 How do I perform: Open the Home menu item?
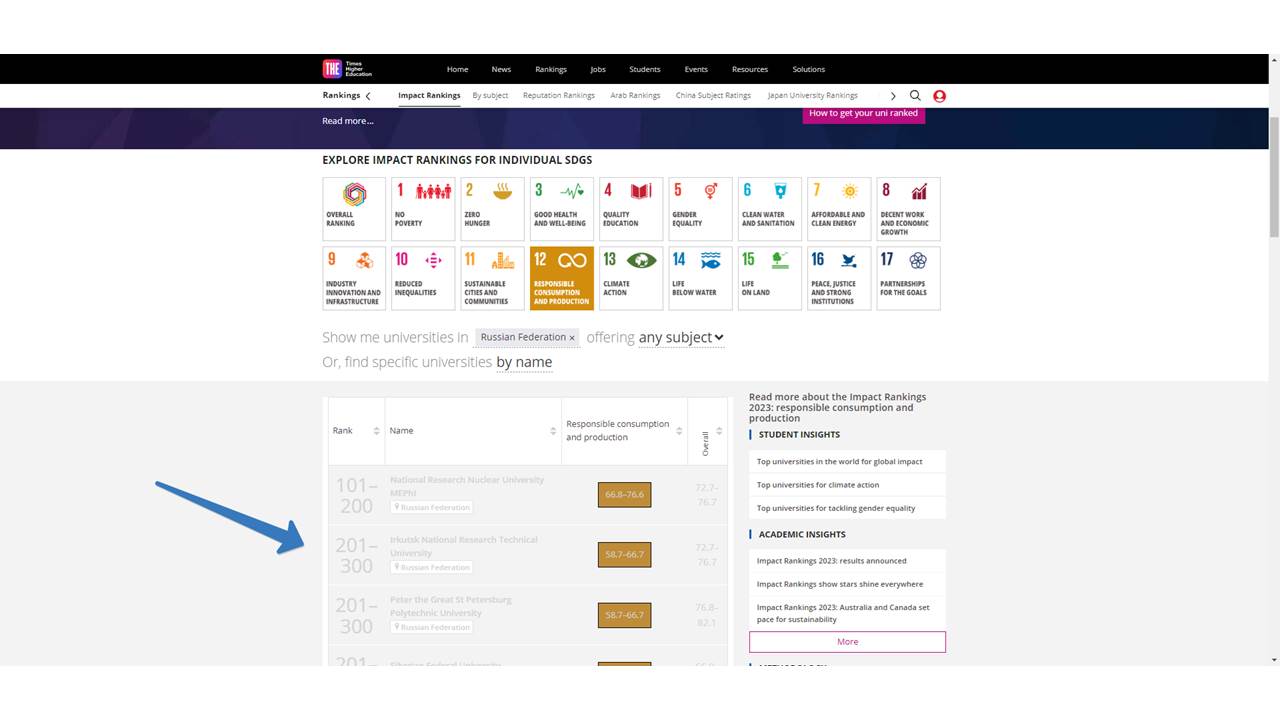(457, 69)
